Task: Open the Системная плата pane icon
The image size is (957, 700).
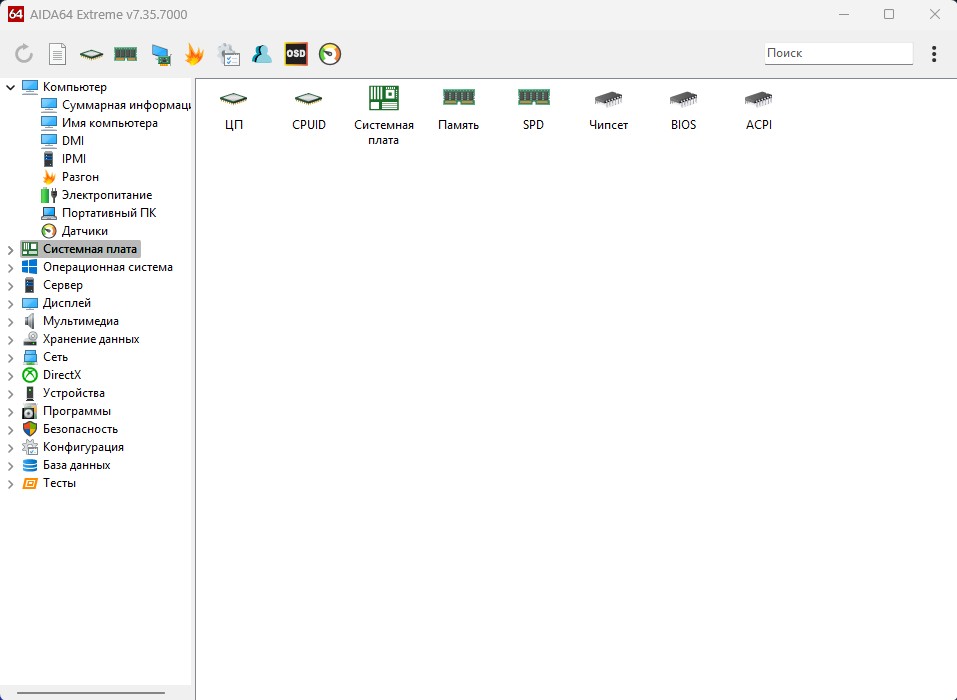Action: [x=384, y=116]
